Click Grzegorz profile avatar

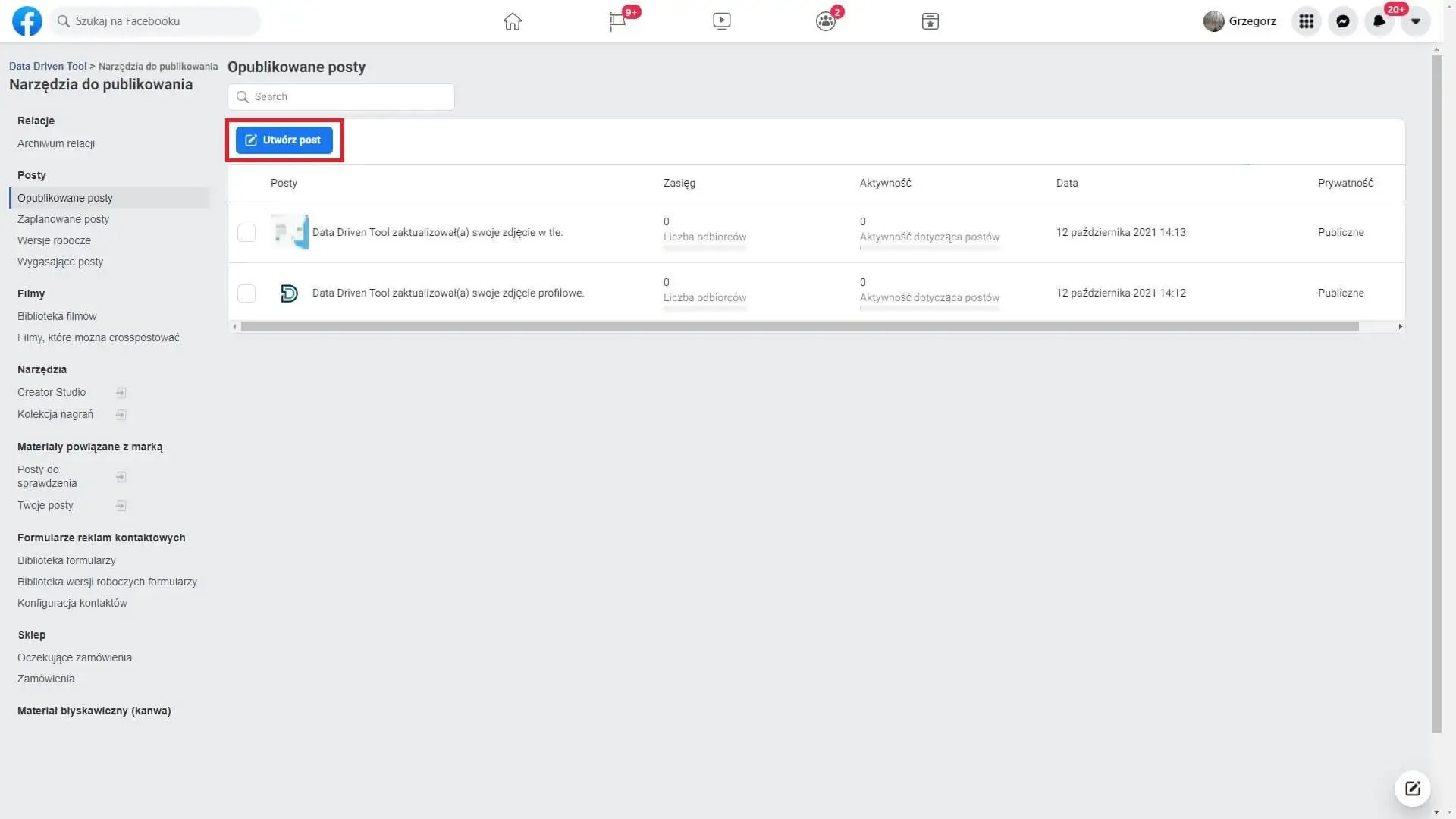pos(1213,21)
